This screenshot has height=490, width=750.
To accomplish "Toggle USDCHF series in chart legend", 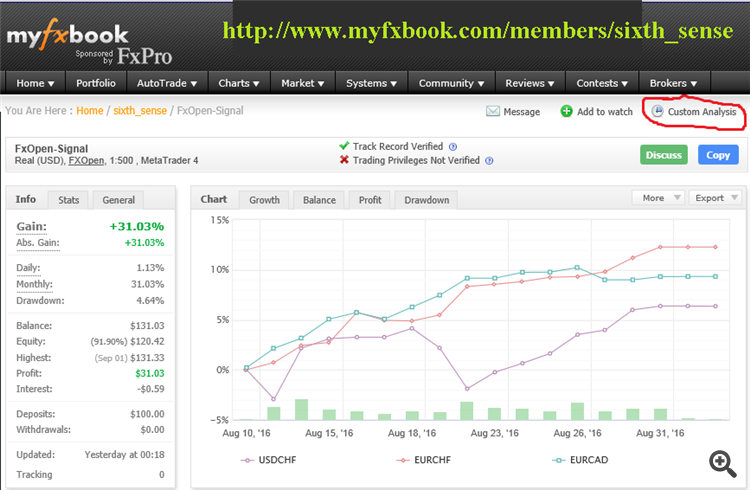I will (x=268, y=460).
